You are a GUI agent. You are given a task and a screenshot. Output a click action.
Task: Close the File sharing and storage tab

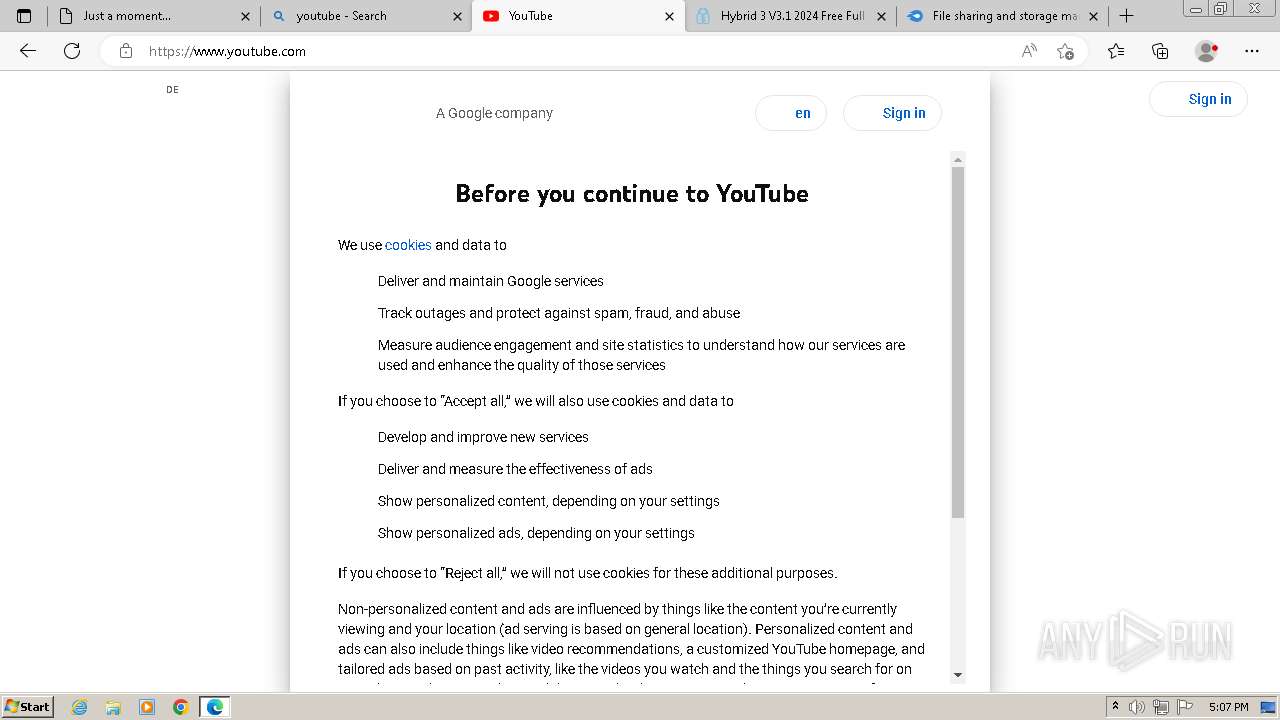[1093, 16]
